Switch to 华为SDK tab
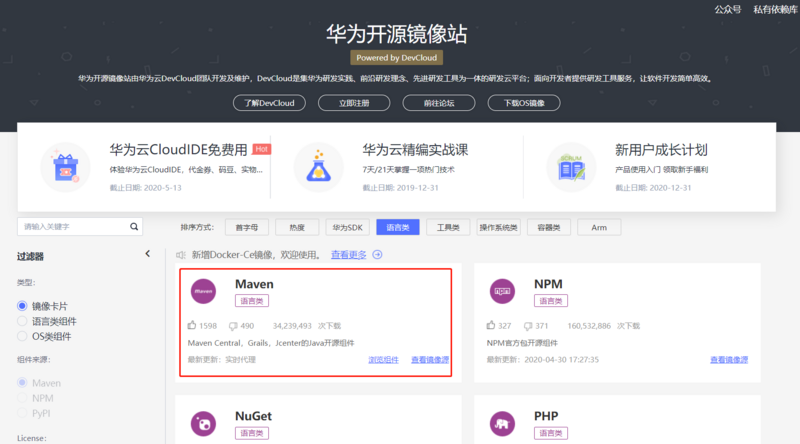Viewport: 800px width, 444px height. point(347,227)
